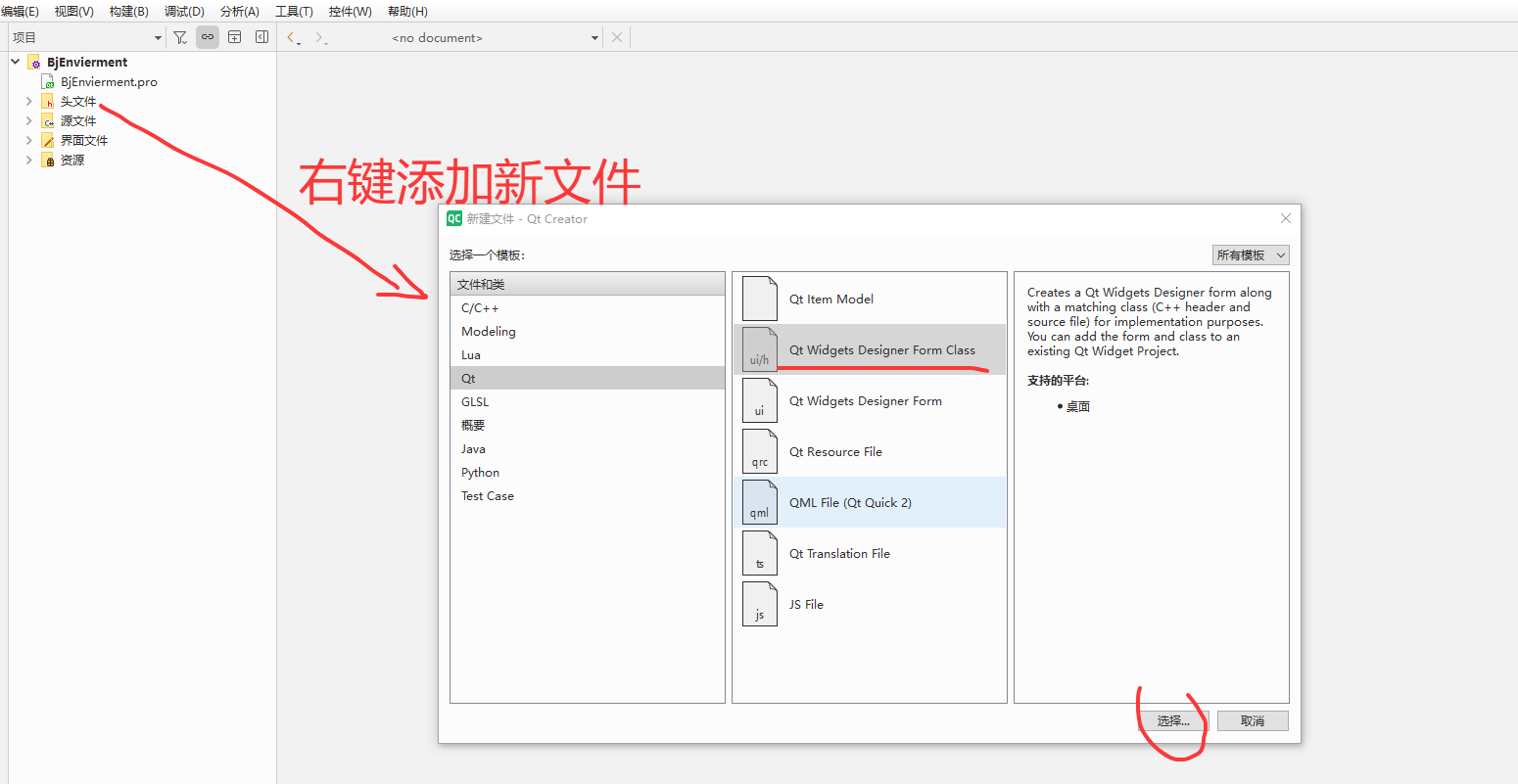This screenshot has height=784, width=1518.
Task: Click the BjEnvierment project icon
Action: [34, 62]
